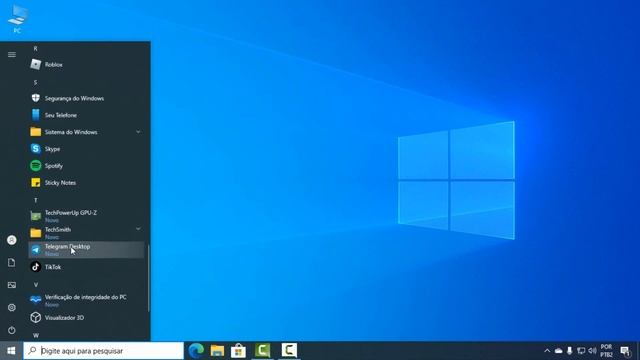Image resolution: width=640 pixels, height=360 pixels.
Task: Click the Power button in Start sidebar
Action: pyautogui.click(x=12, y=330)
